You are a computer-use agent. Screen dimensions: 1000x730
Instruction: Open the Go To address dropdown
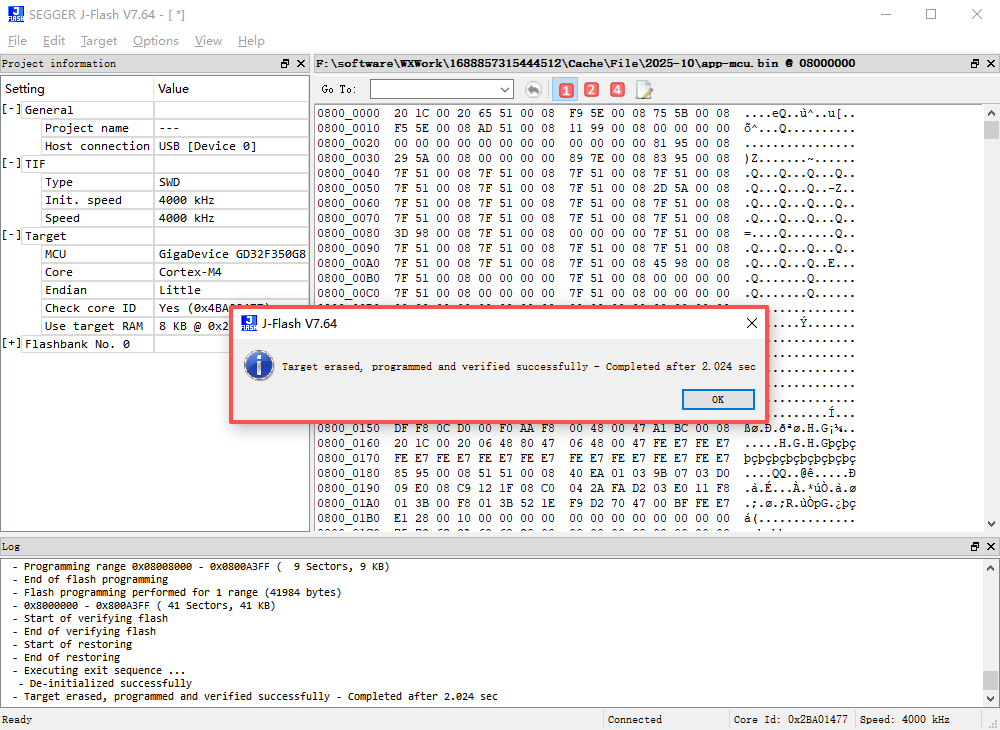point(505,90)
